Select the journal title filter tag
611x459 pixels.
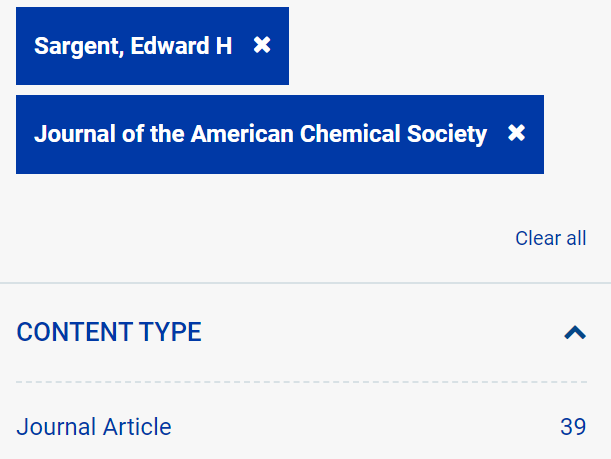pyautogui.click(x=280, y=134)
